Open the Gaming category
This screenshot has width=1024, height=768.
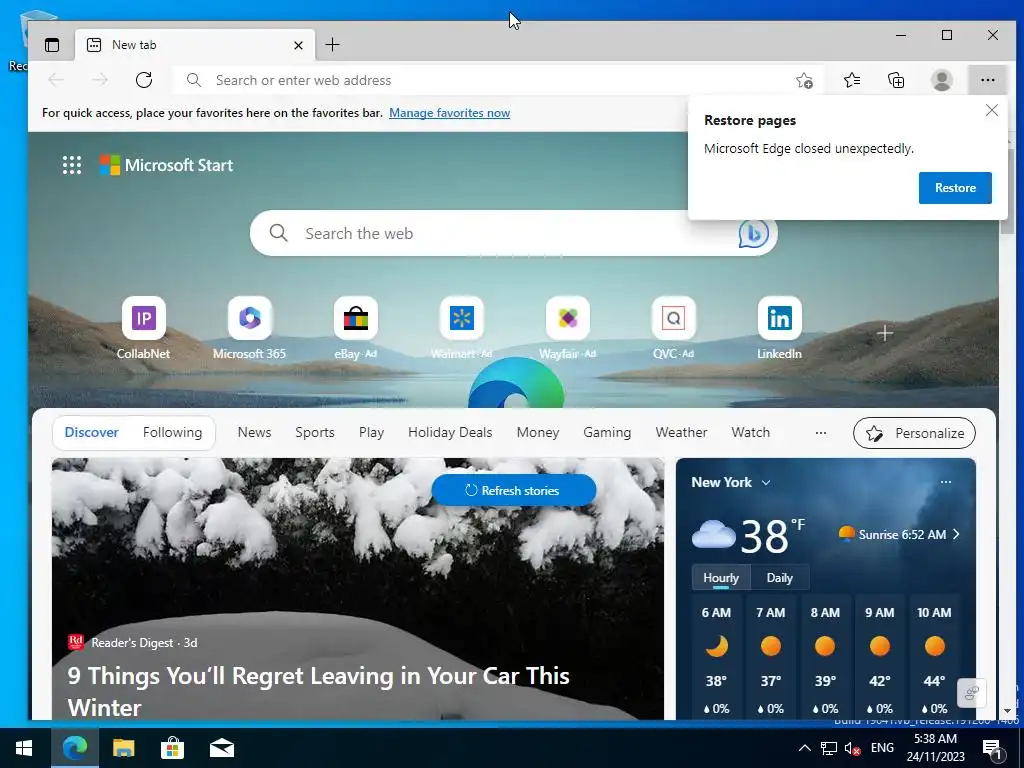click(607, 432)
